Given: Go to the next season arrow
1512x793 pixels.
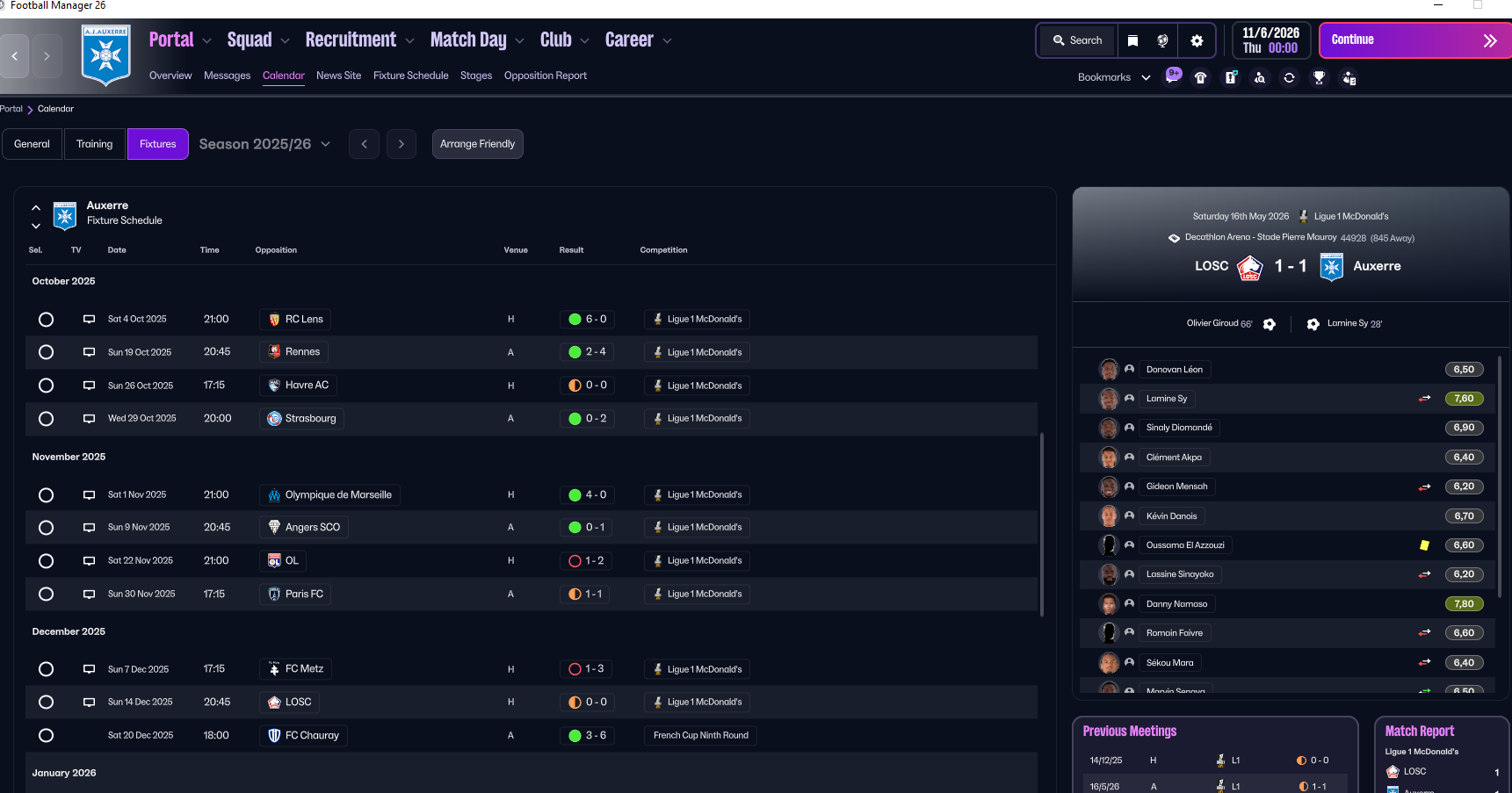Looking at the screenshot, I should point(401,144).
